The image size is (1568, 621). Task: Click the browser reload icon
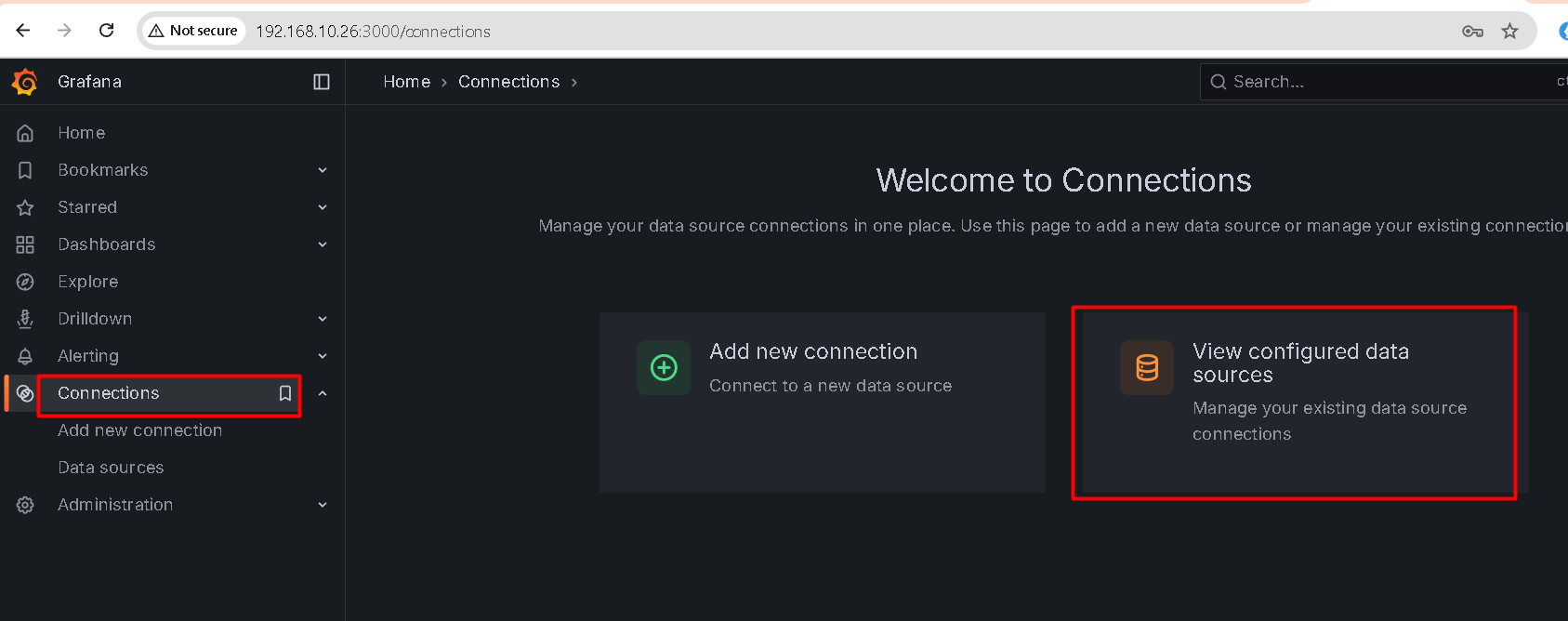coord(107,31)
